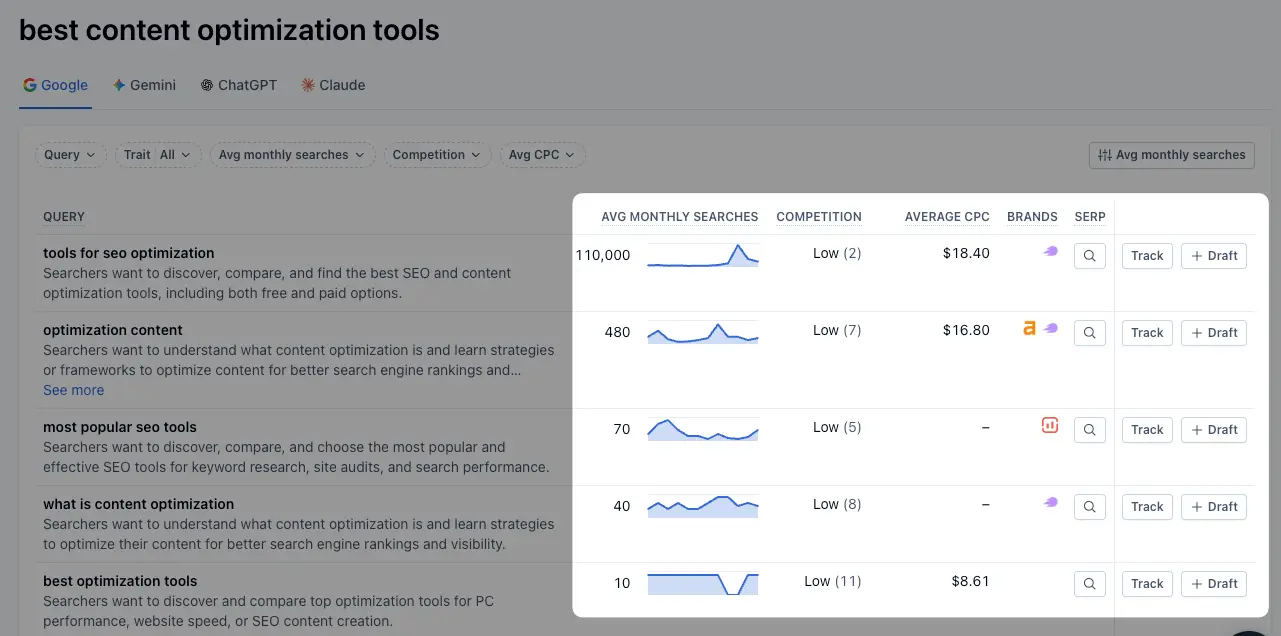
Task: Click the $18.40 average CPC value
Action: pyautogui.click(x=966, y=253)
